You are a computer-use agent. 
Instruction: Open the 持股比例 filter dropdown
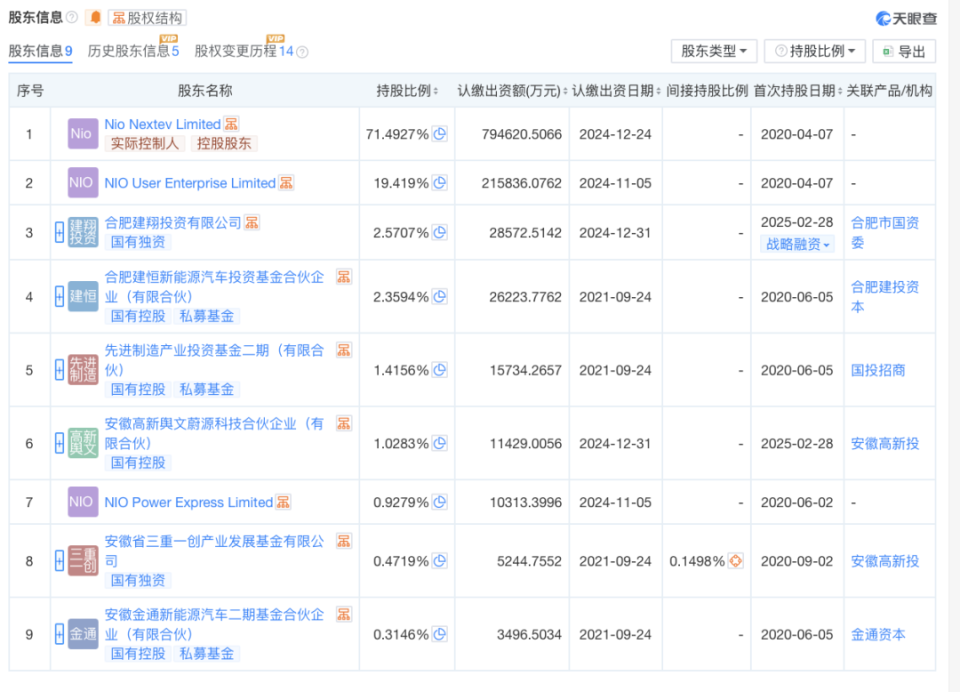coord(815,51)
